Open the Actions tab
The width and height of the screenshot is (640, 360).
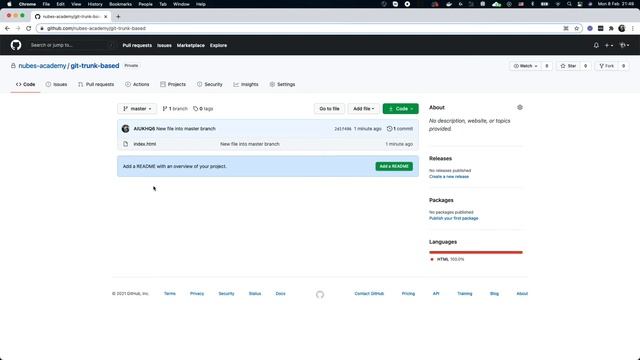pos(137,84)
